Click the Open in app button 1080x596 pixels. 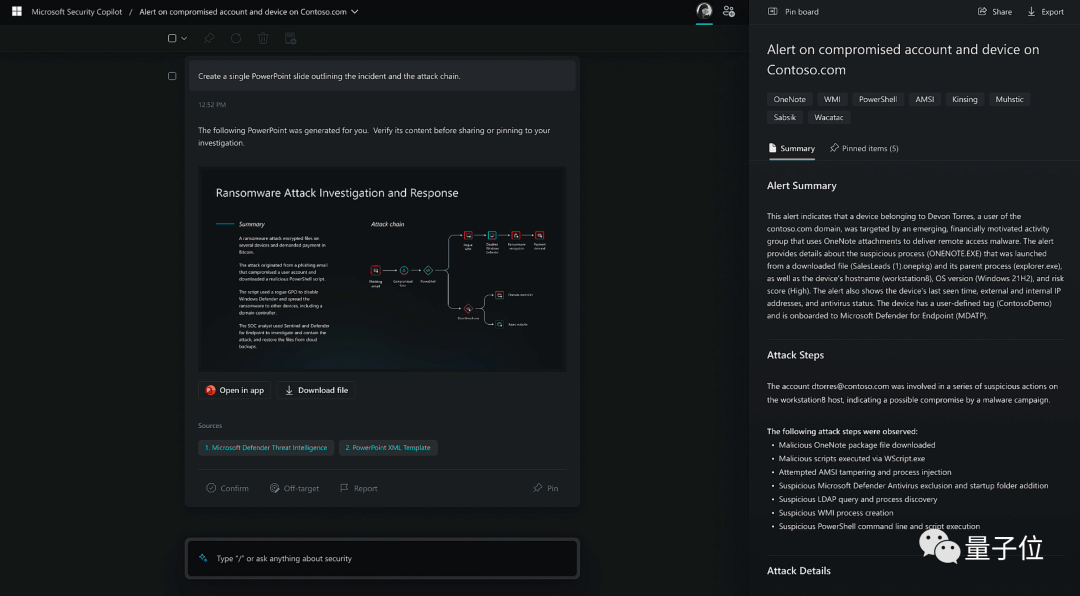pos(234,390)
